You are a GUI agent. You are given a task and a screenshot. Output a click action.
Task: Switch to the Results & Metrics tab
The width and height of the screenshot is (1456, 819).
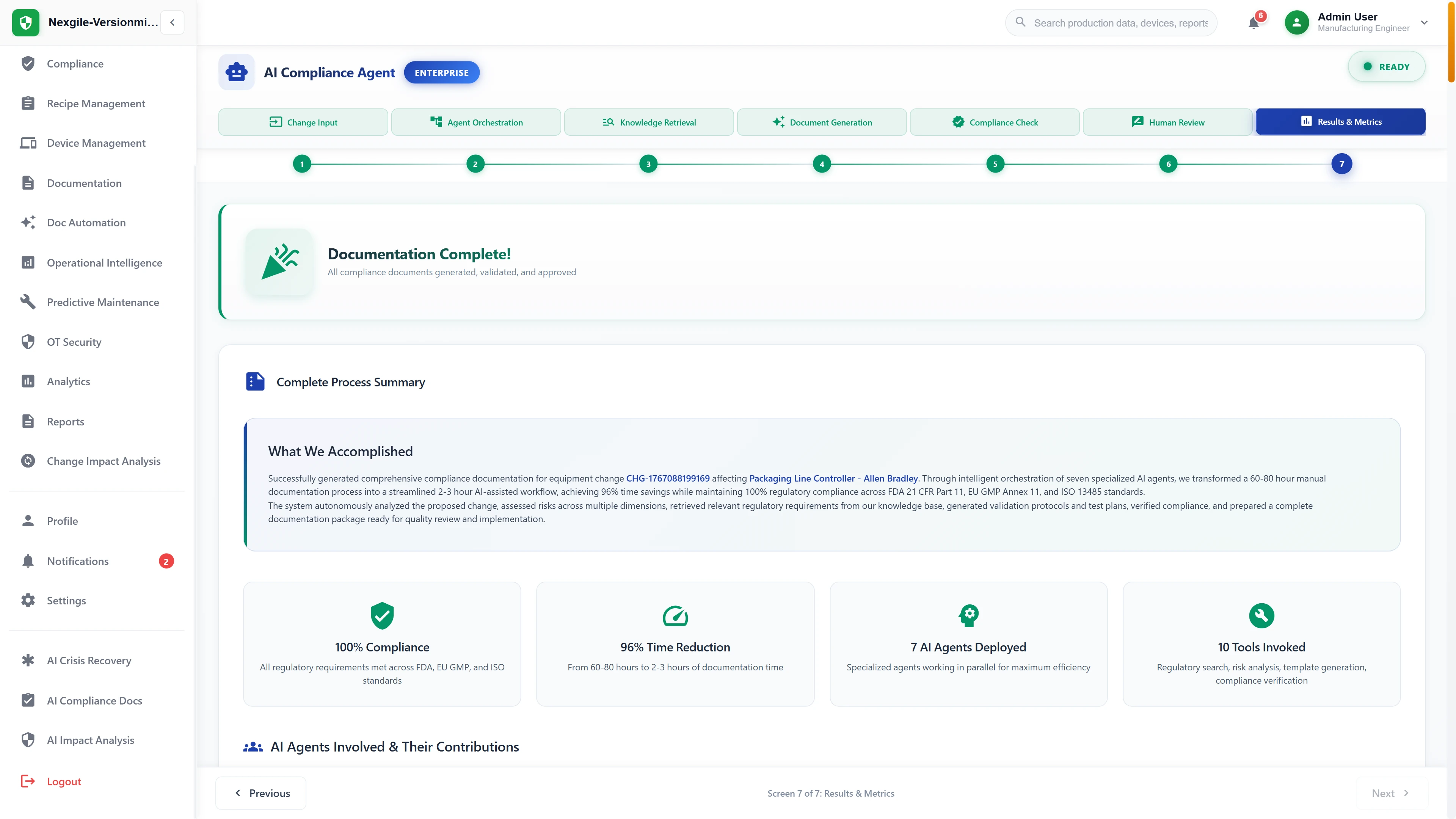pyautogui.click(x=1340, y=121)
